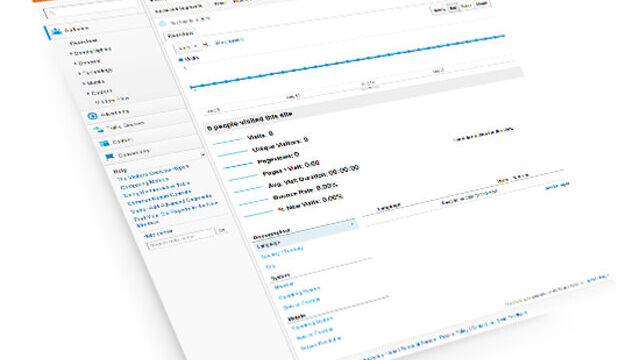
Task: Click the Content section page icon
Action: pyautogui.click(x=104, y=143)
